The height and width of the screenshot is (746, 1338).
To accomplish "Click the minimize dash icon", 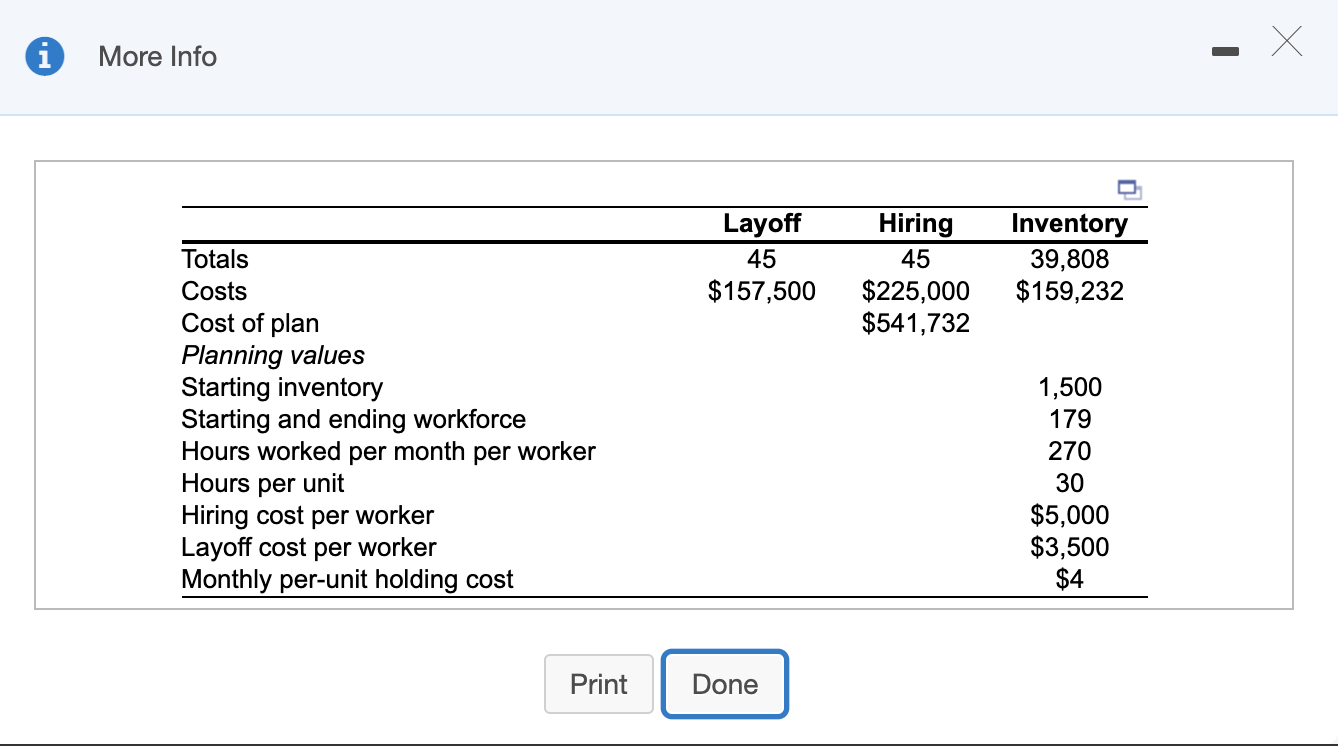I will tap(1225, 50).
